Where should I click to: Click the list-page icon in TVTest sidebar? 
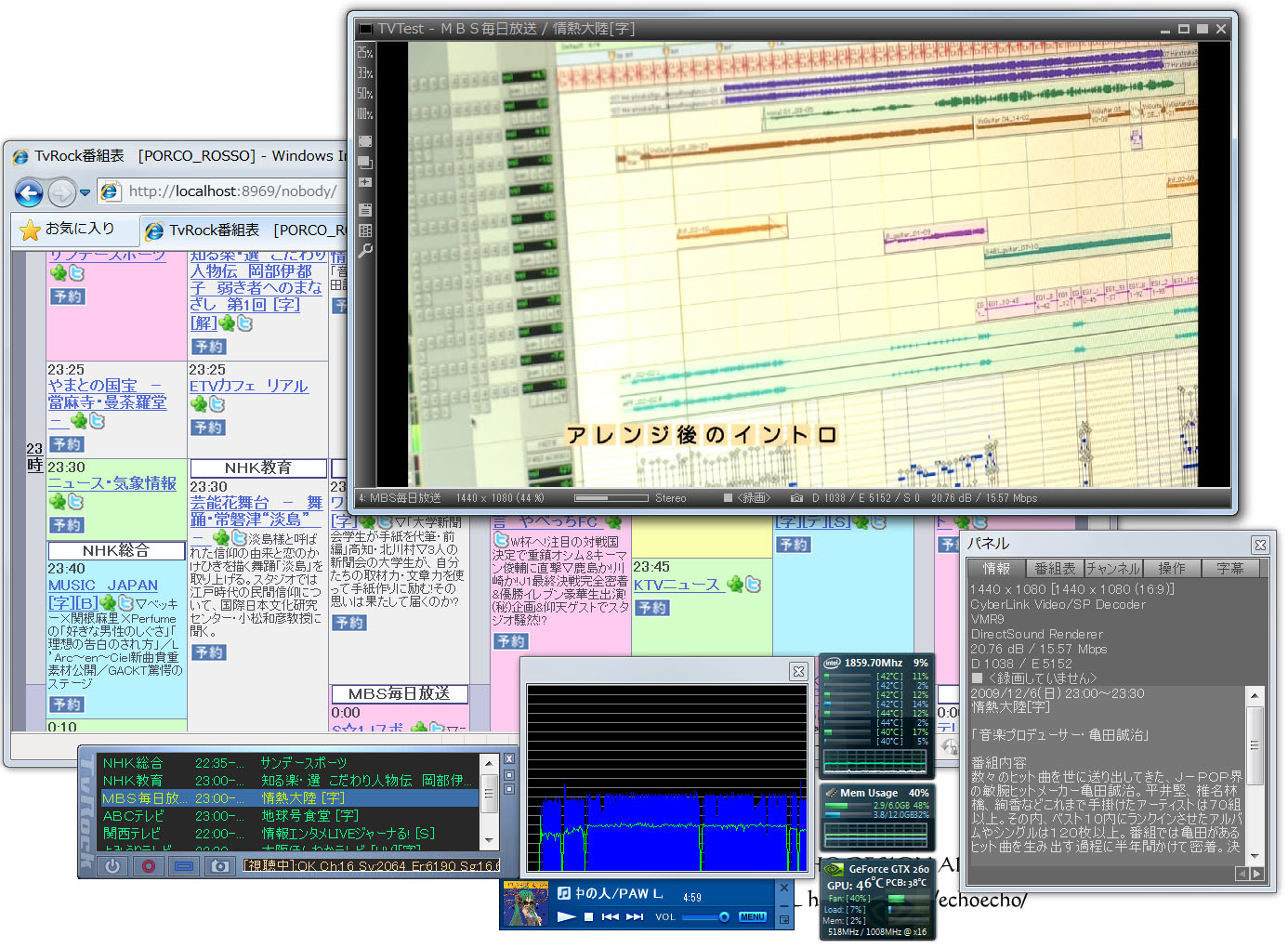(365, 210)
